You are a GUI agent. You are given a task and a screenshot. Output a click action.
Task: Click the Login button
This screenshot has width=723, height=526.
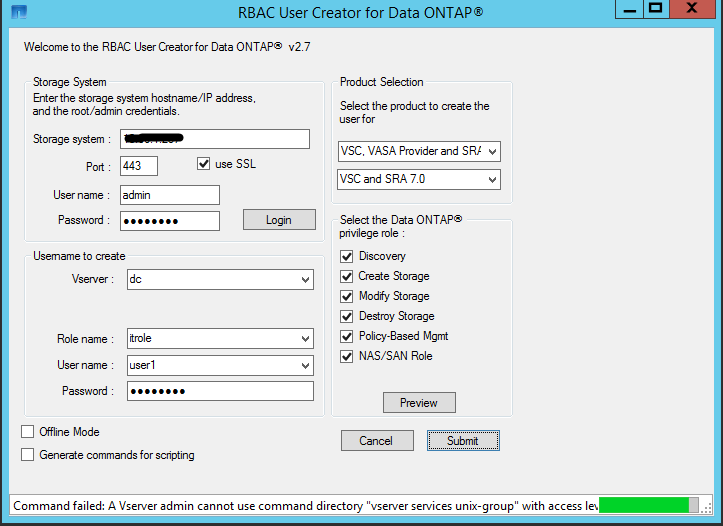(x=279, y=220)
